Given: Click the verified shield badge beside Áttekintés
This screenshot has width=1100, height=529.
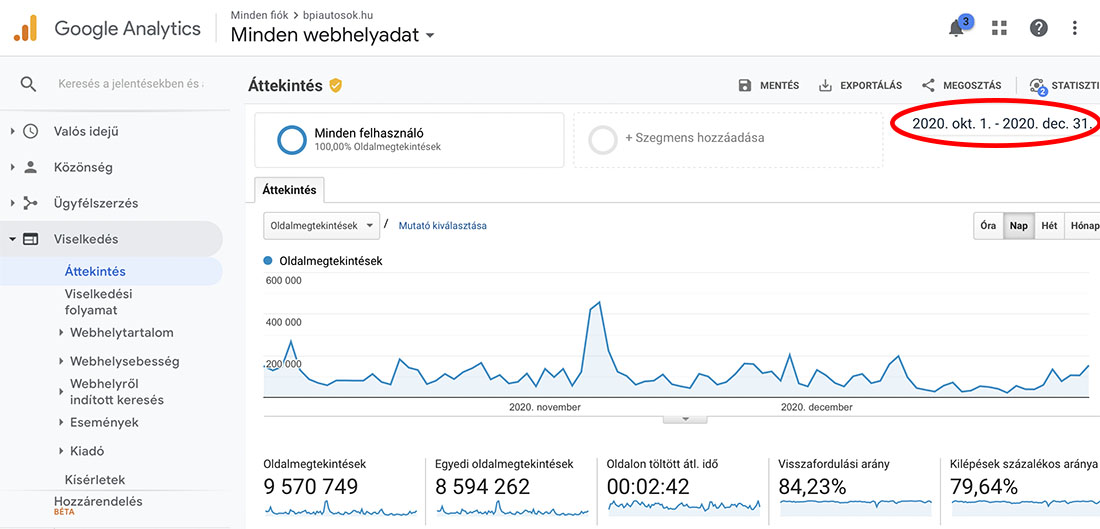Looking at the screenshot, I should pos(335,86).
